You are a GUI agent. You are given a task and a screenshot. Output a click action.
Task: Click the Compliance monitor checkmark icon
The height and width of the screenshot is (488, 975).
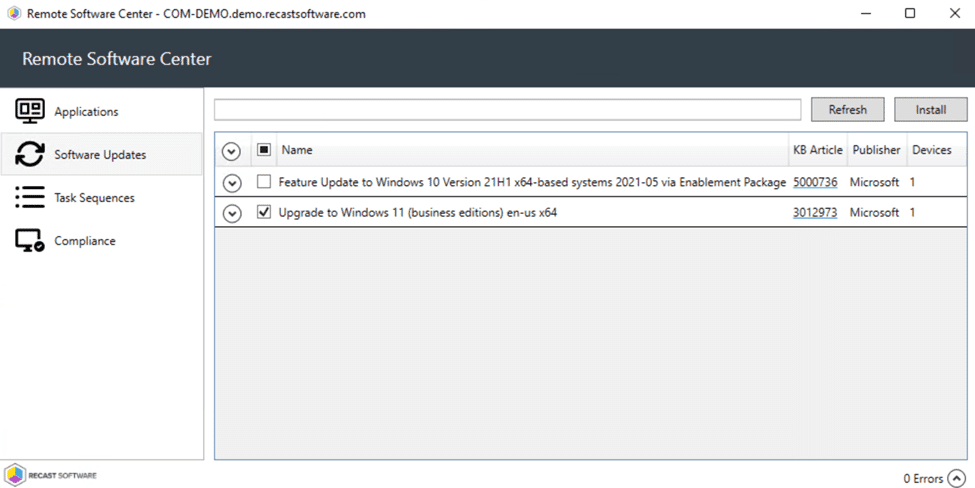(30, 241)
